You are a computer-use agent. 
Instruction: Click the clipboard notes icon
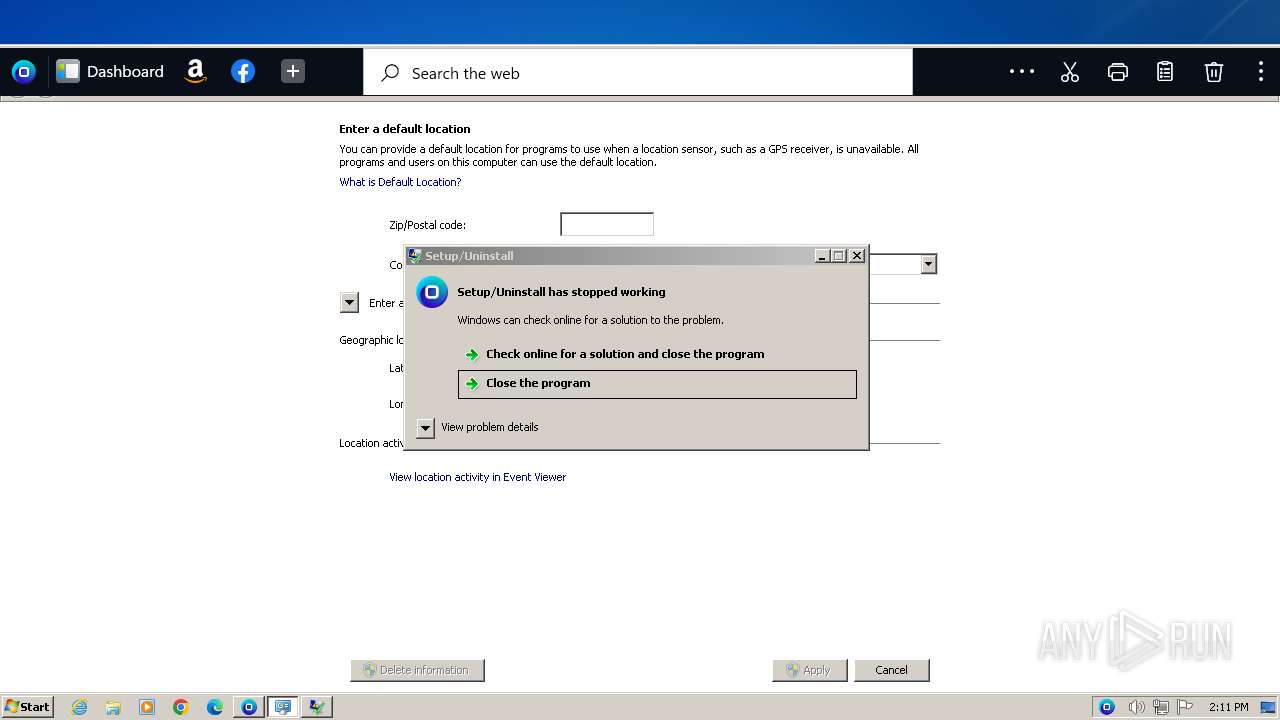point(1165,72)
